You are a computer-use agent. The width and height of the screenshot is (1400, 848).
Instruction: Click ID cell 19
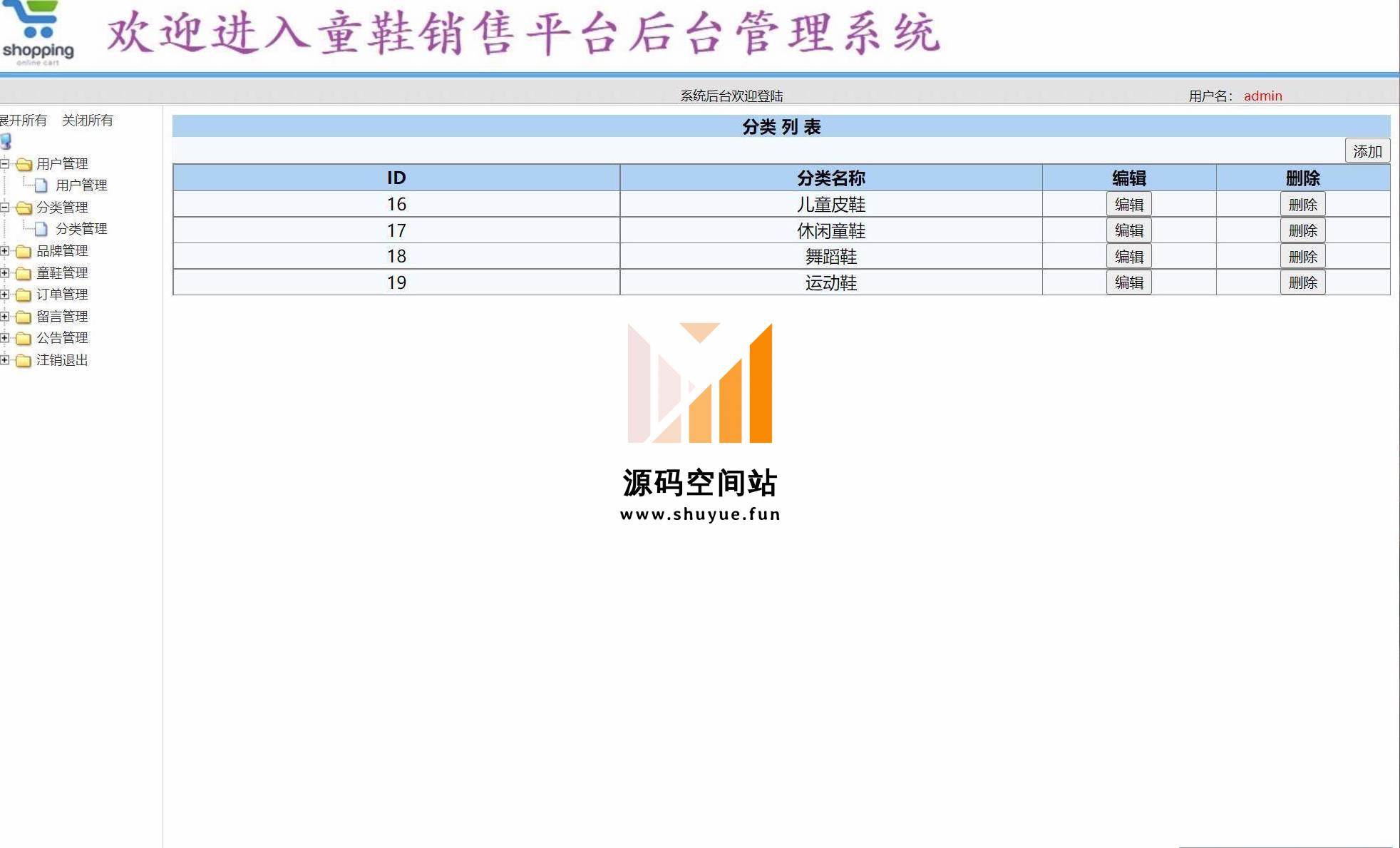pos(396,282)
